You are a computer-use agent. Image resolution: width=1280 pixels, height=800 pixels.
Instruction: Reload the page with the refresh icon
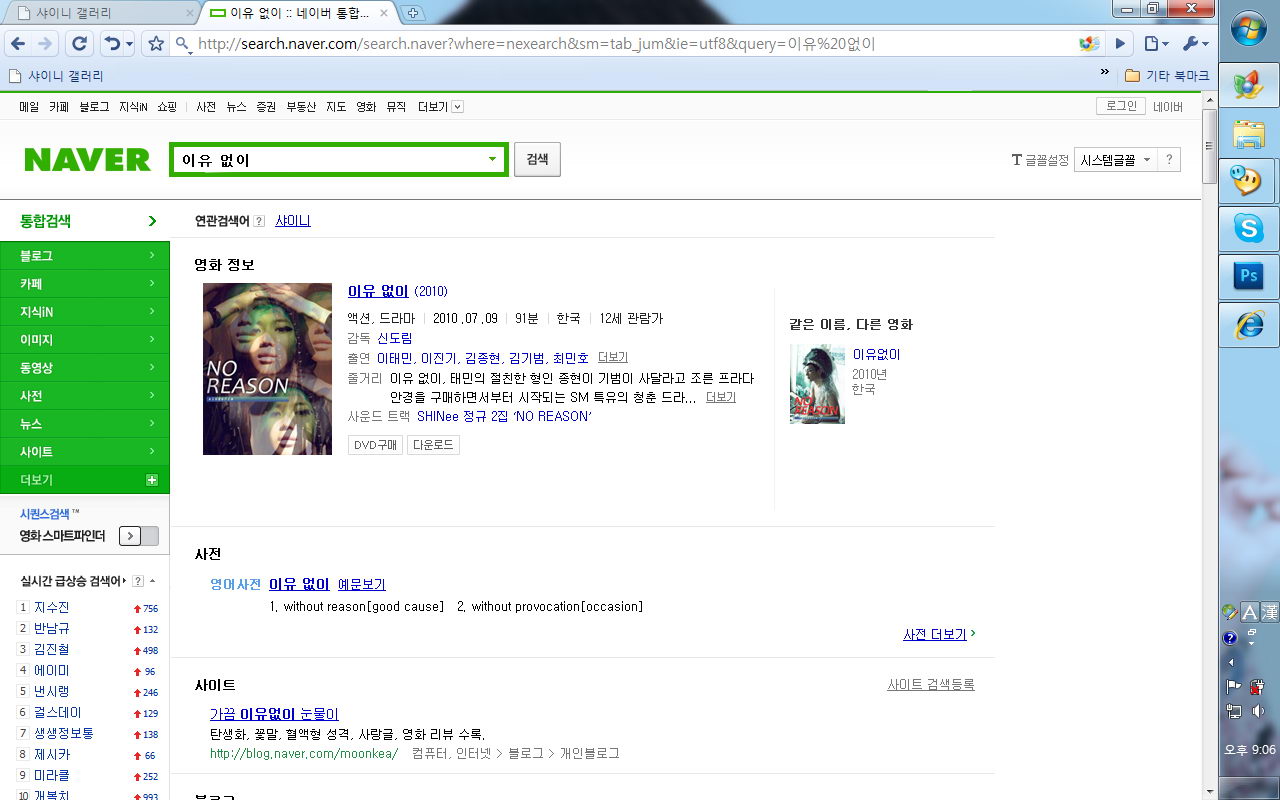click(80, 44)
